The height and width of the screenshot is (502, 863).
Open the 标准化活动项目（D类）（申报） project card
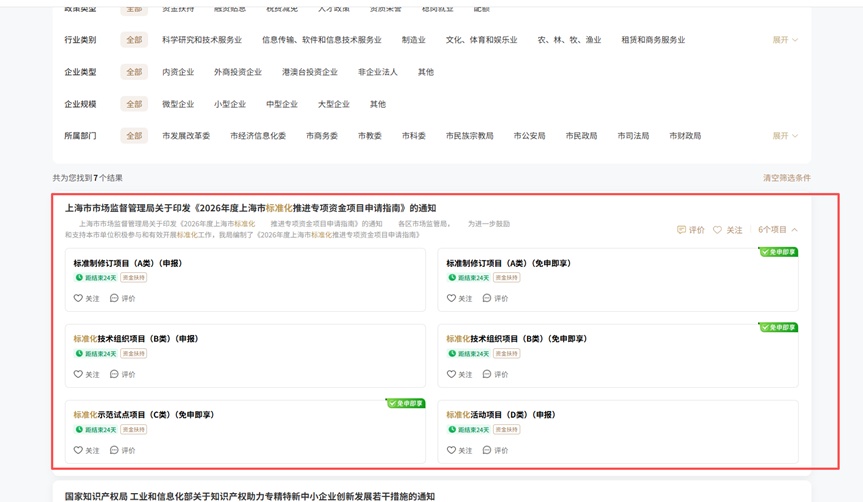[501, 415]
